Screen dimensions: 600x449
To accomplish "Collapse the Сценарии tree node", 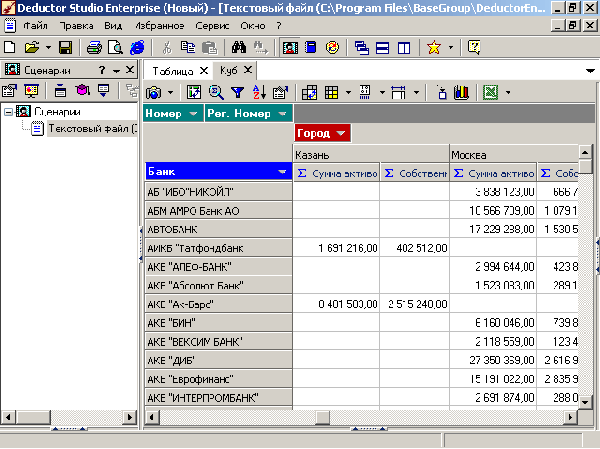I will pos(9,111).
